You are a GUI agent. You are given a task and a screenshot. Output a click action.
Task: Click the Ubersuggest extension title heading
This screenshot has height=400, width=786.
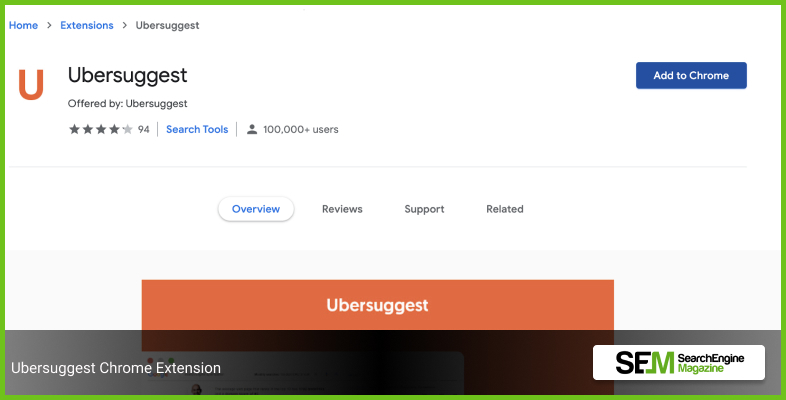click(x=127, y=76)
